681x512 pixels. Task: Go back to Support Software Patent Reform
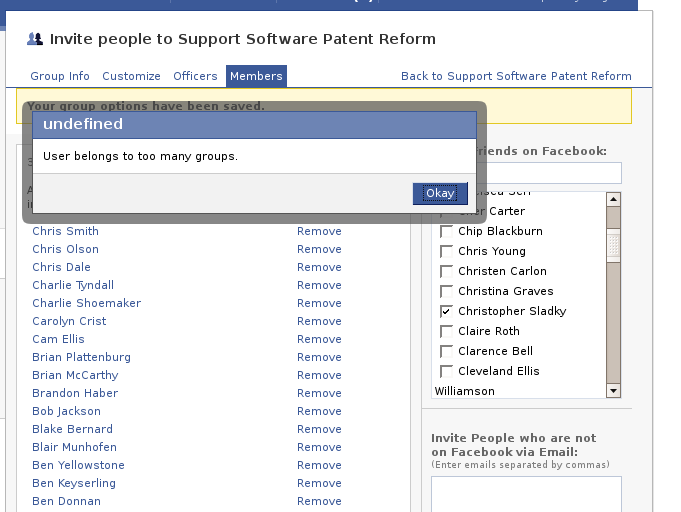point(516,76)
